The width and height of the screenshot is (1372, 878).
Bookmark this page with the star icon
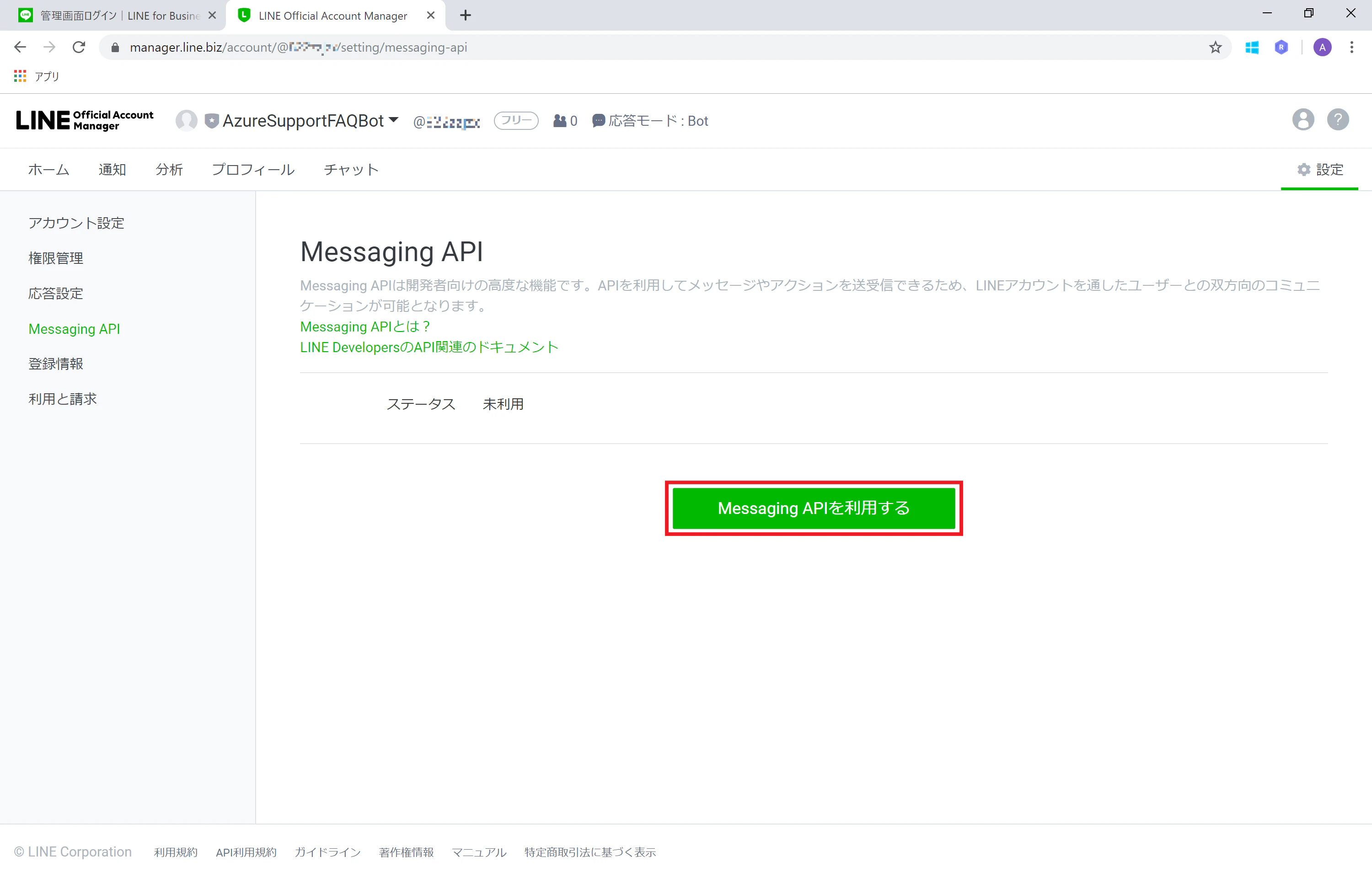tap(1215, 47)
